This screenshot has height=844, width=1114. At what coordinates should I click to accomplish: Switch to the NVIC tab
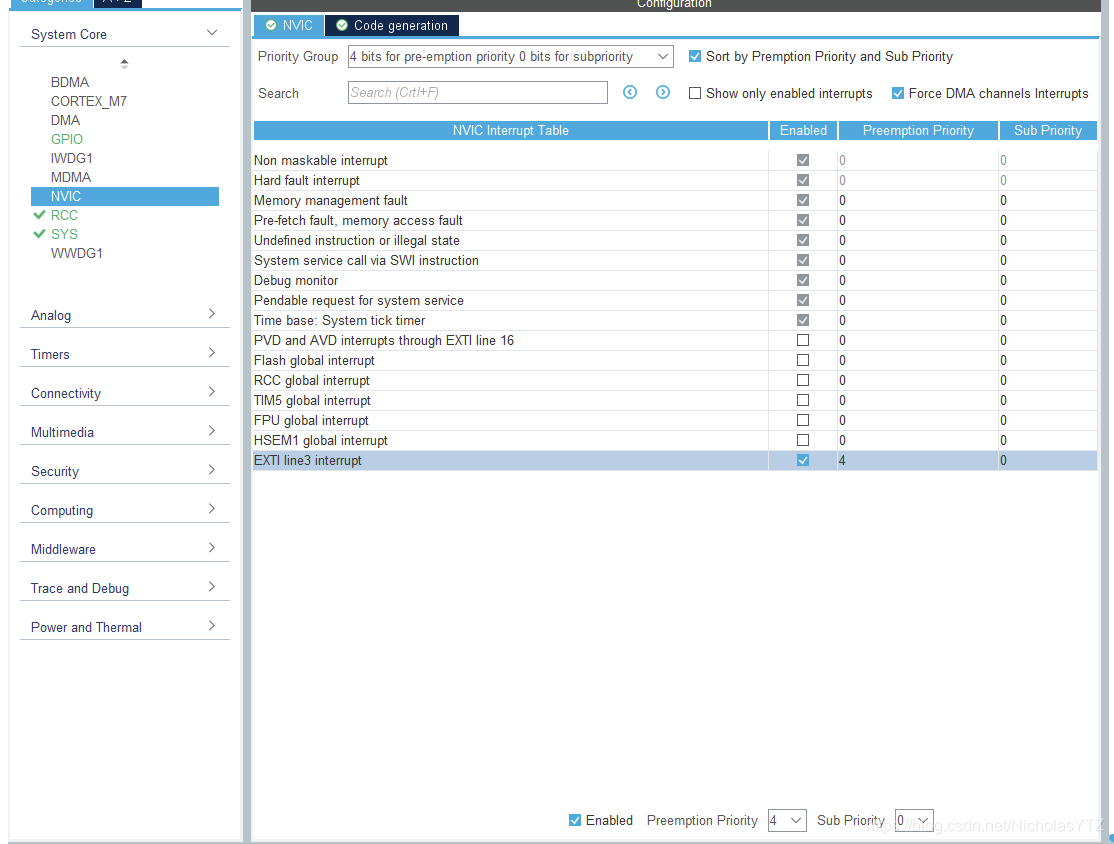[x=289, y=26]
